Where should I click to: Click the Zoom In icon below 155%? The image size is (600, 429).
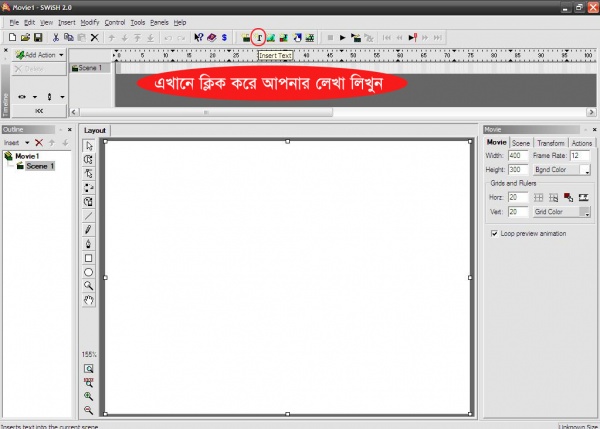click(88, 396)
